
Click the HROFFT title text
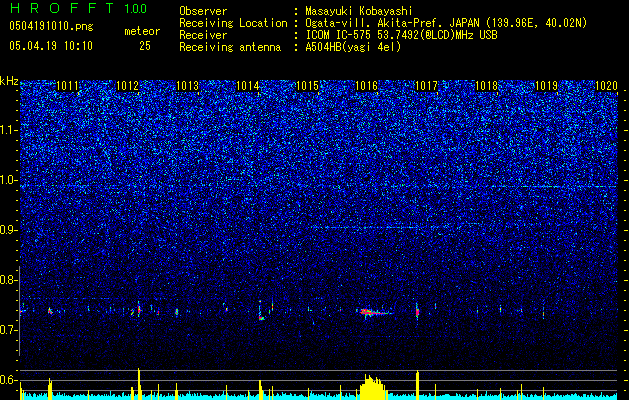pyautogui.click(x=64, y=8)
